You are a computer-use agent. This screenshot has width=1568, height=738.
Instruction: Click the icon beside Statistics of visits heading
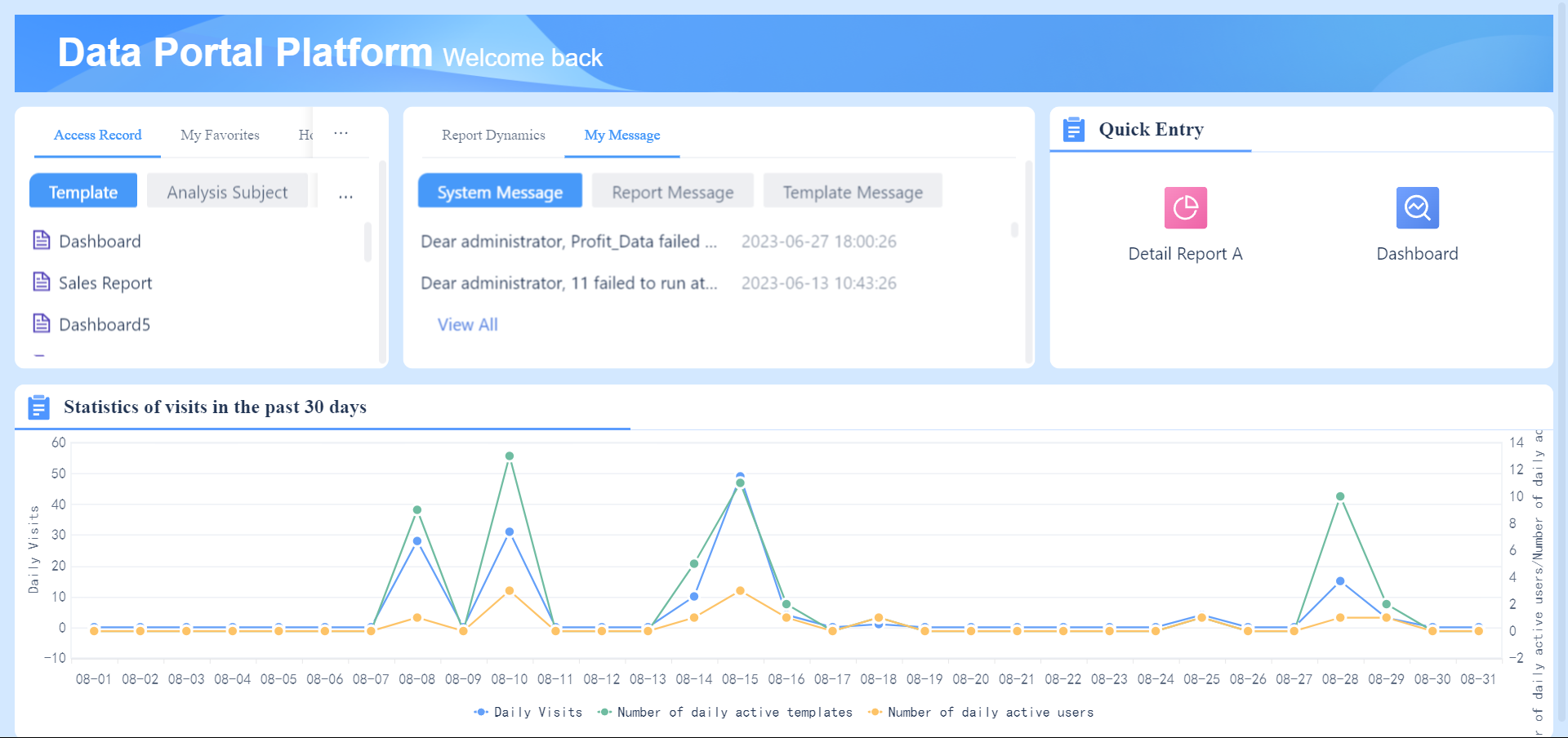(x=38, y=407)
